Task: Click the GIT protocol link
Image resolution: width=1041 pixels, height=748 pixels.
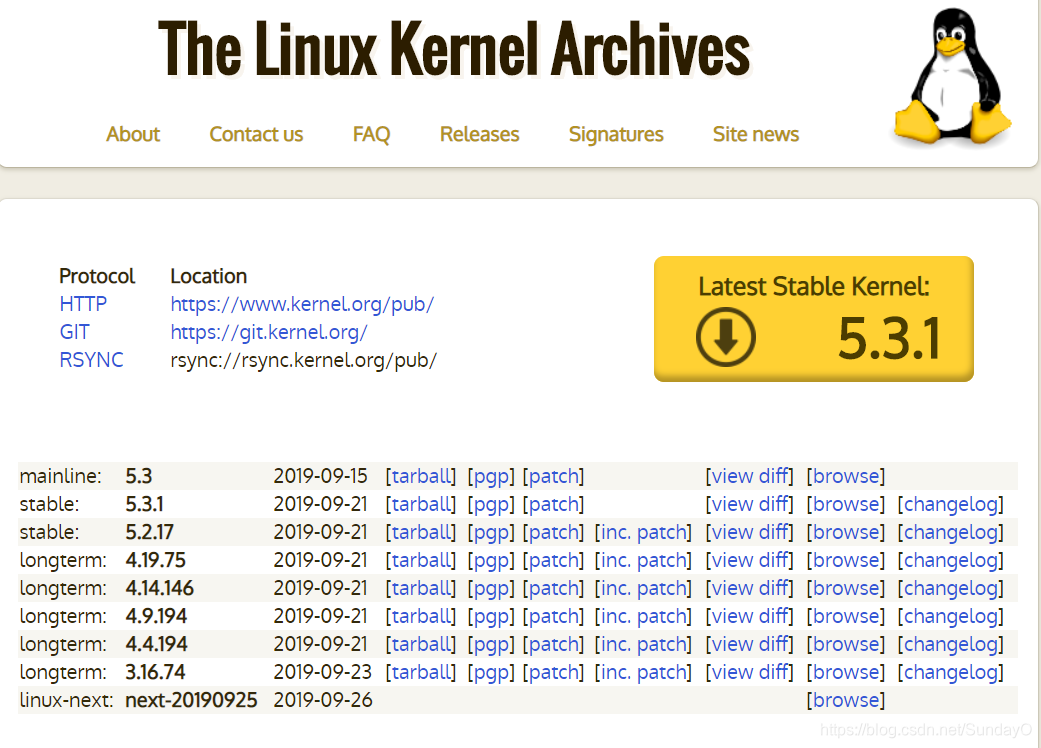Action: [x=74, y=332]
